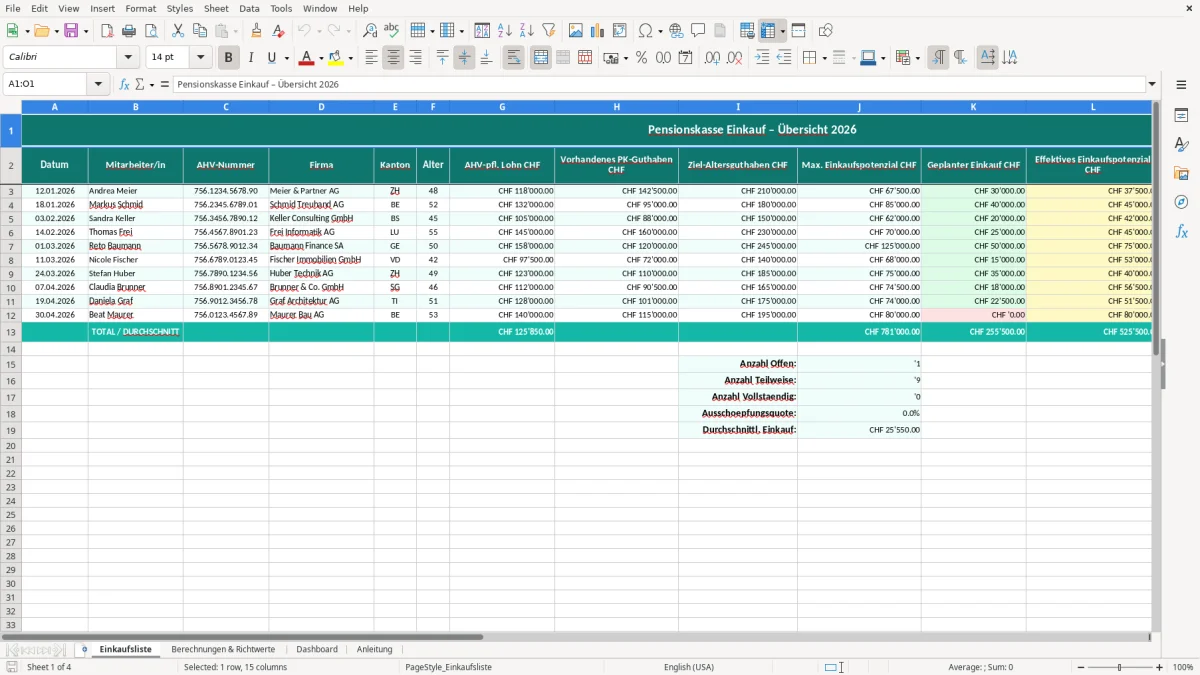Viewport: 1200px width, 675px height.
Task: Open the Sheet menu
Action: coord(216,8)
